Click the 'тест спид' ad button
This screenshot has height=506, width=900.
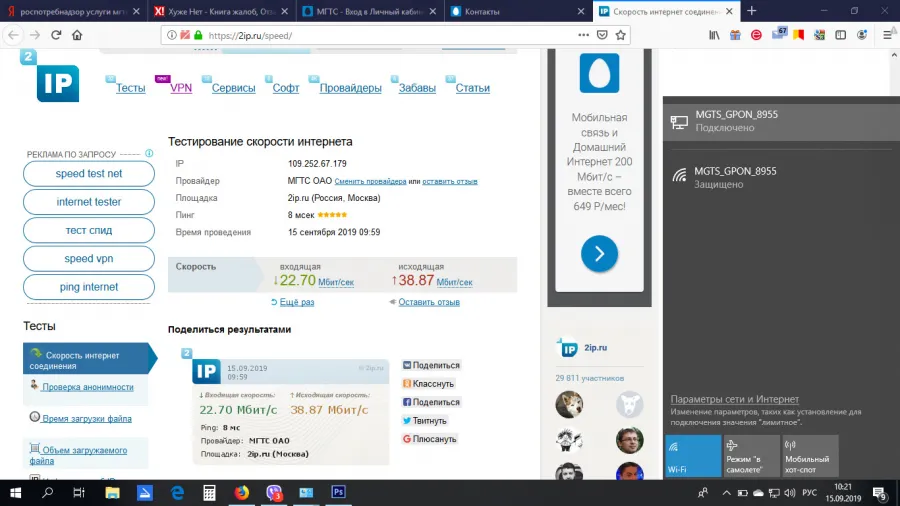pos(89,230)
